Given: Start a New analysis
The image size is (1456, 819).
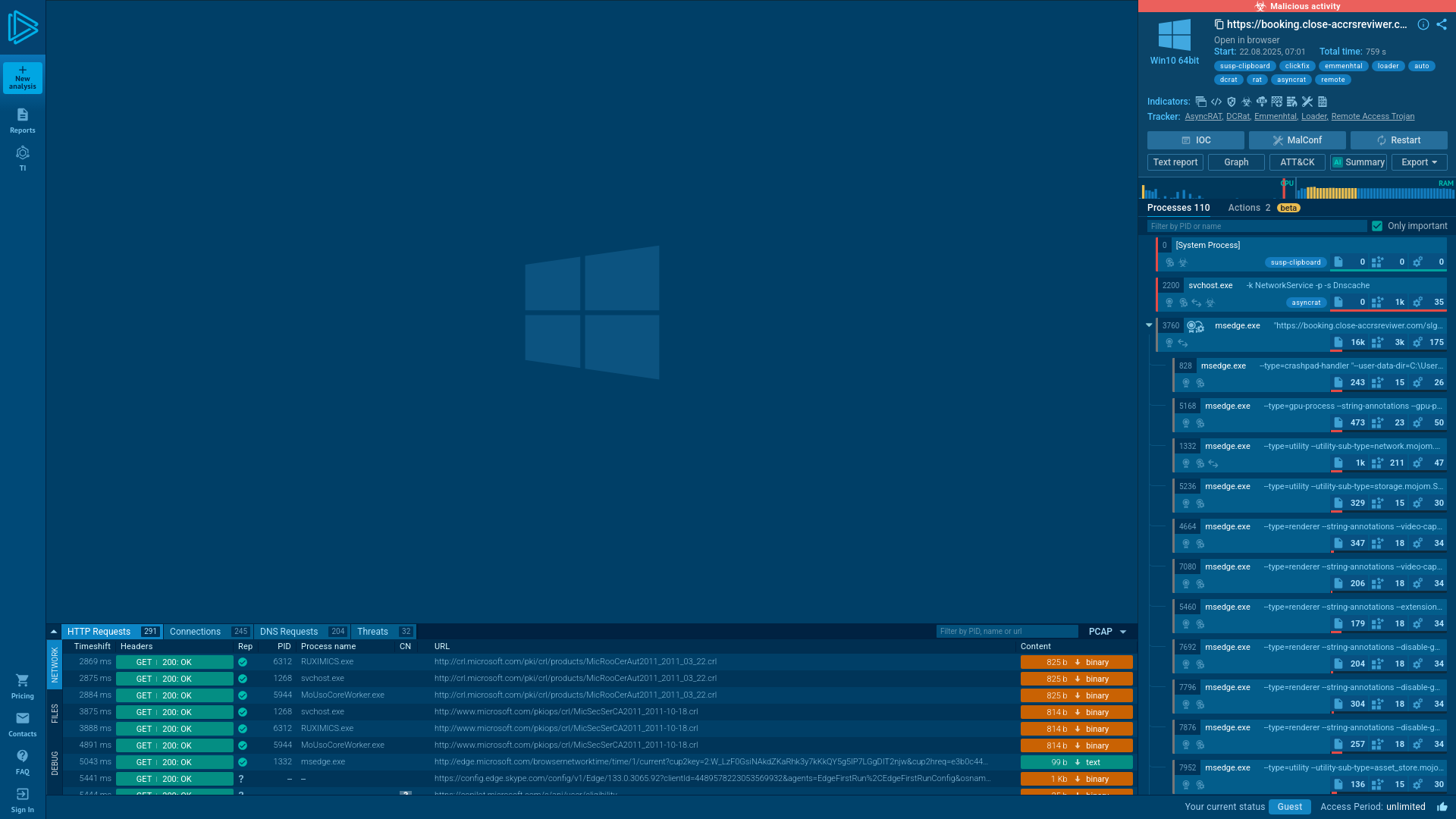Looking at the screenshot, I should [x=23, y=77].
